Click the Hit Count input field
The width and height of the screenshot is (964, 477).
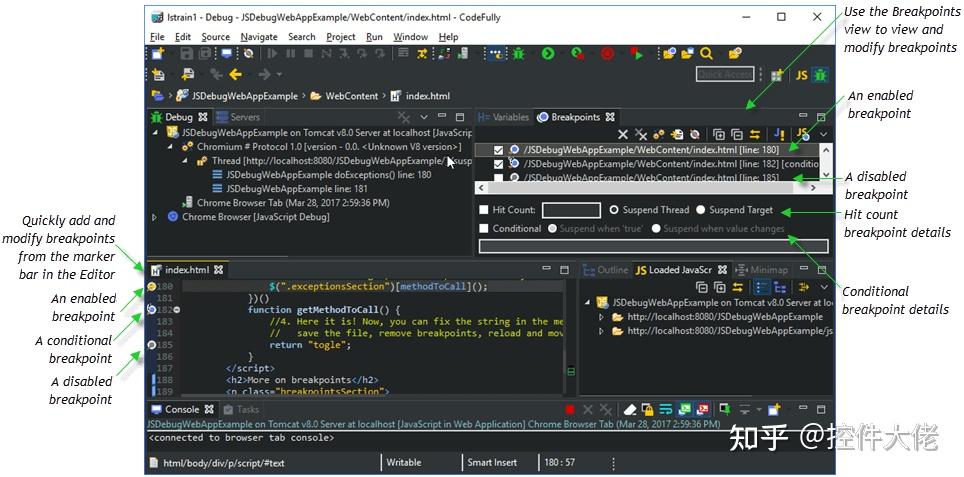tap(571, 210)
